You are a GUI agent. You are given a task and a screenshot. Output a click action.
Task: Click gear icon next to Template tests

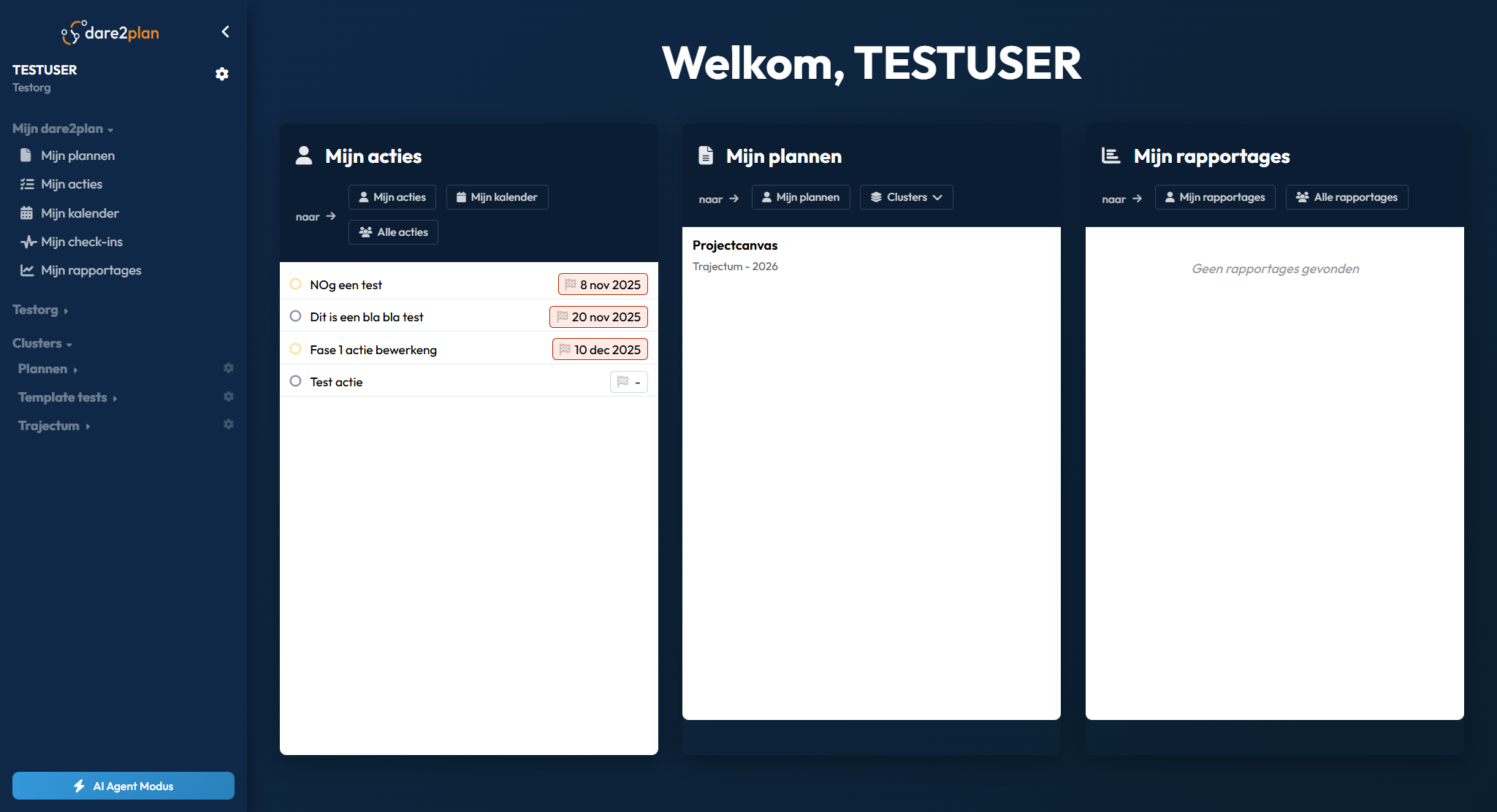tap(229, 397)
